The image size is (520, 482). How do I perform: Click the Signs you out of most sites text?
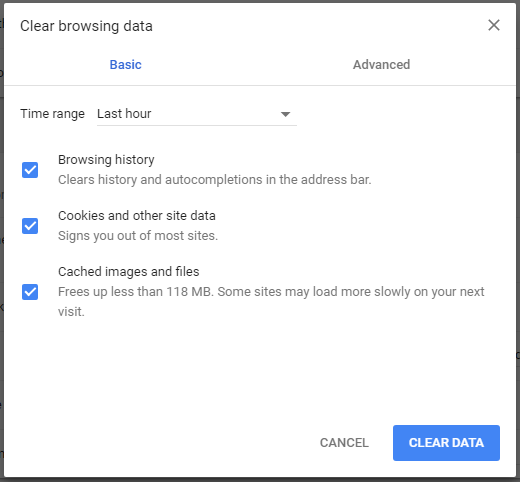(138, 236)
